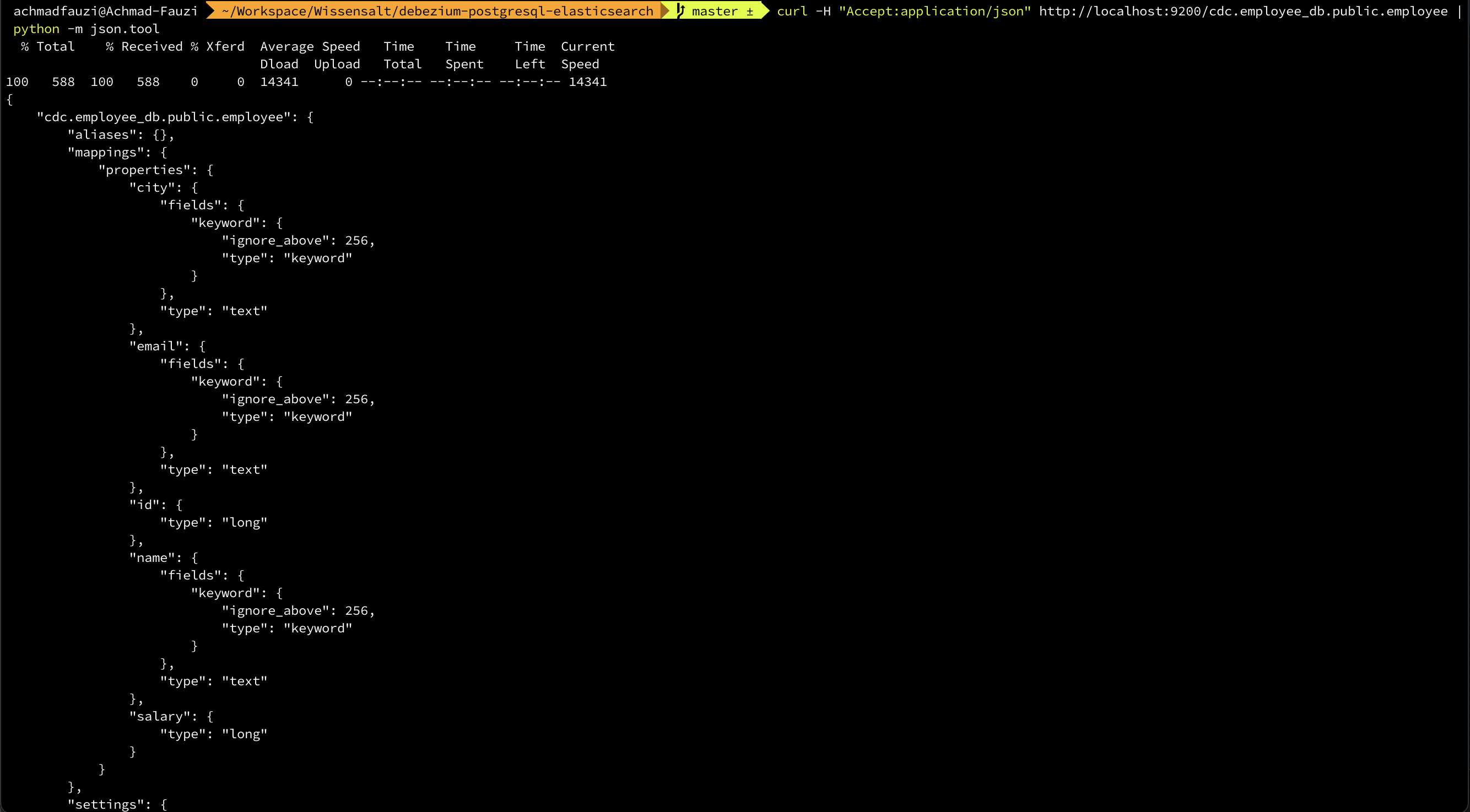Click the Average Speed column header
Viewport: 1470px width, 812px height.
tap(310, 47)
